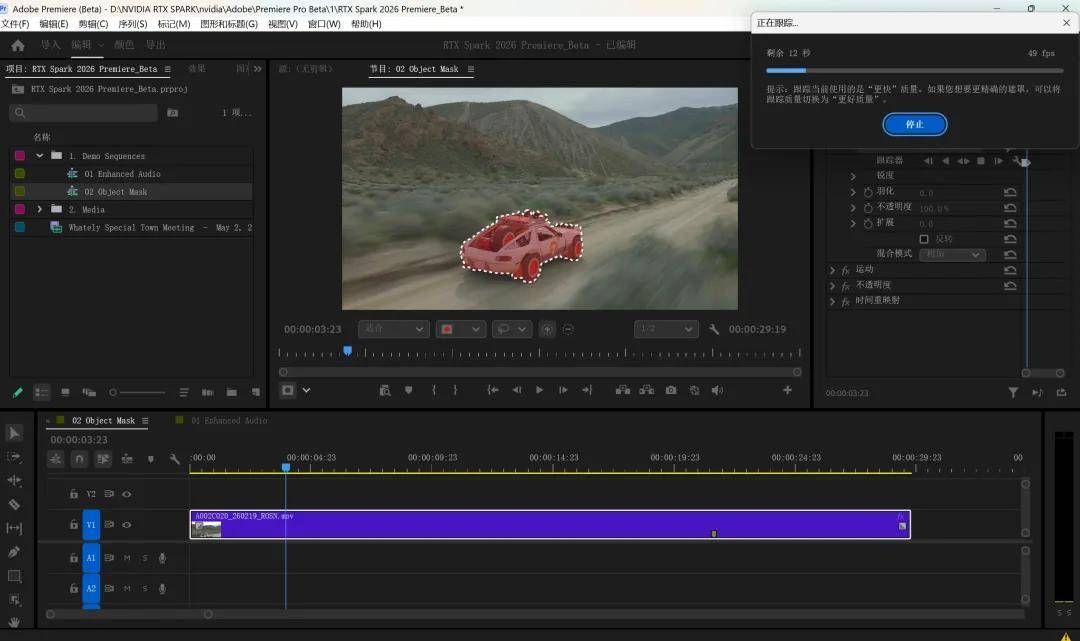Image resolution: width=1080 pixels, height=641 pixels.
Task: Select the Slip tool
Action: [14, 528]
